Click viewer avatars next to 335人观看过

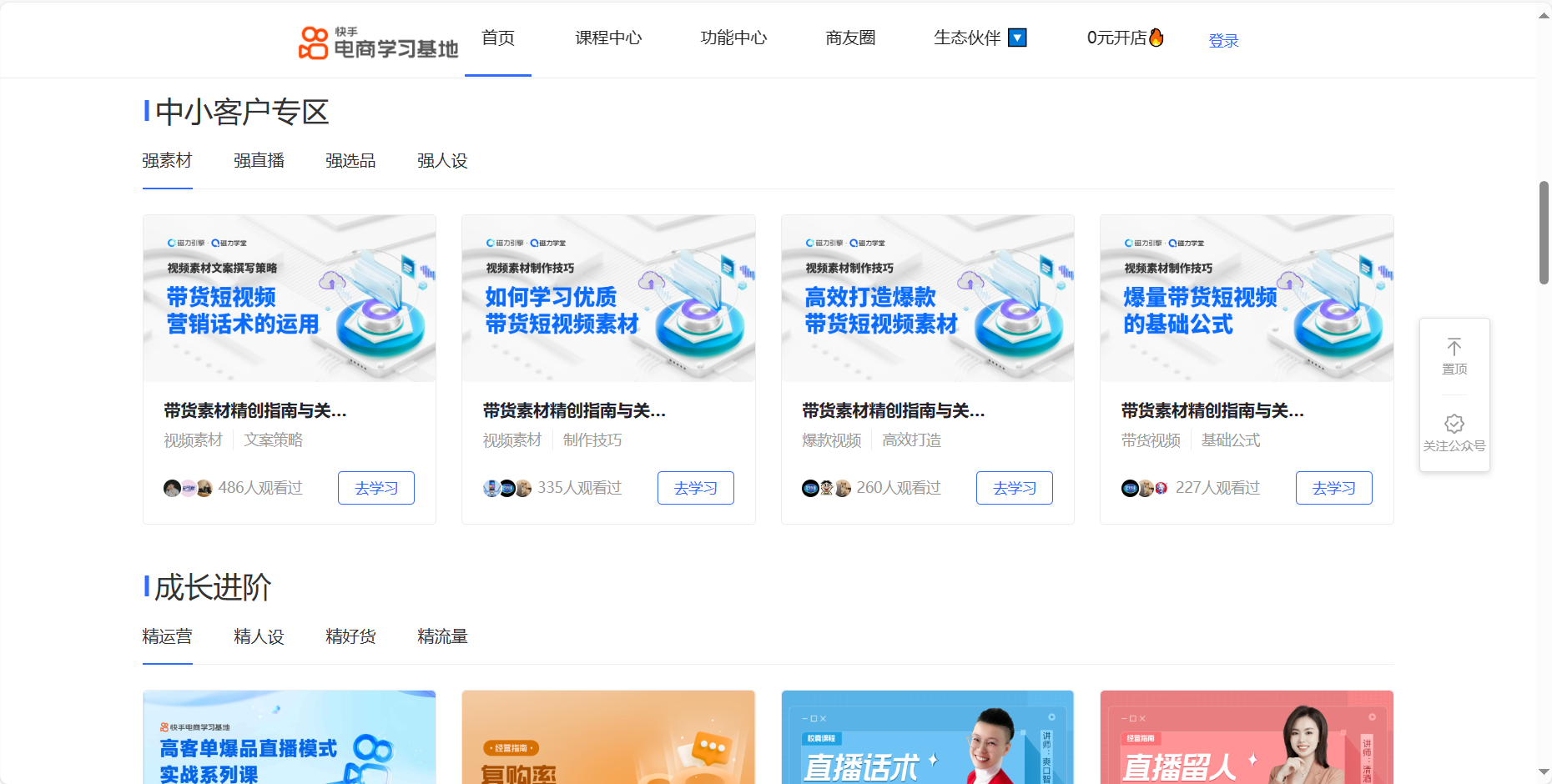[507, 488]
